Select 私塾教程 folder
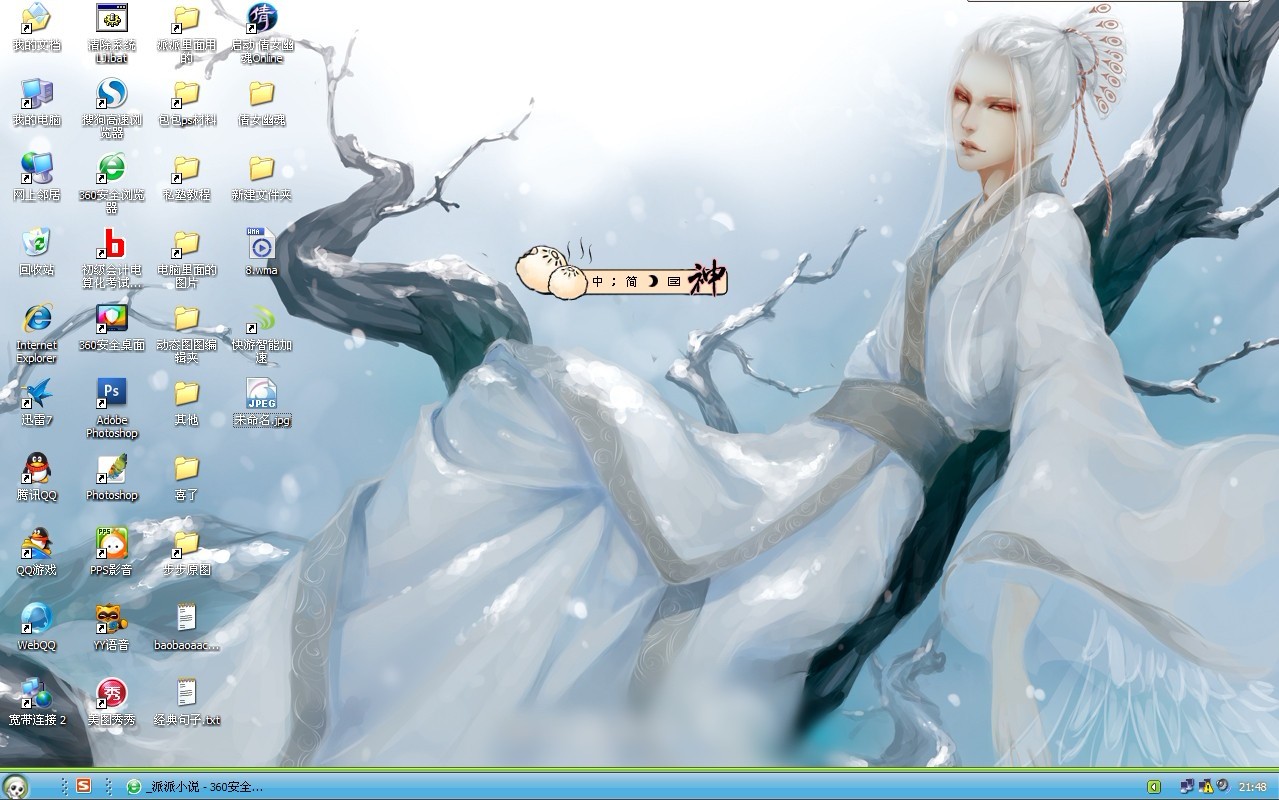This screenshot has height=800, width=1279. [187, 177]
